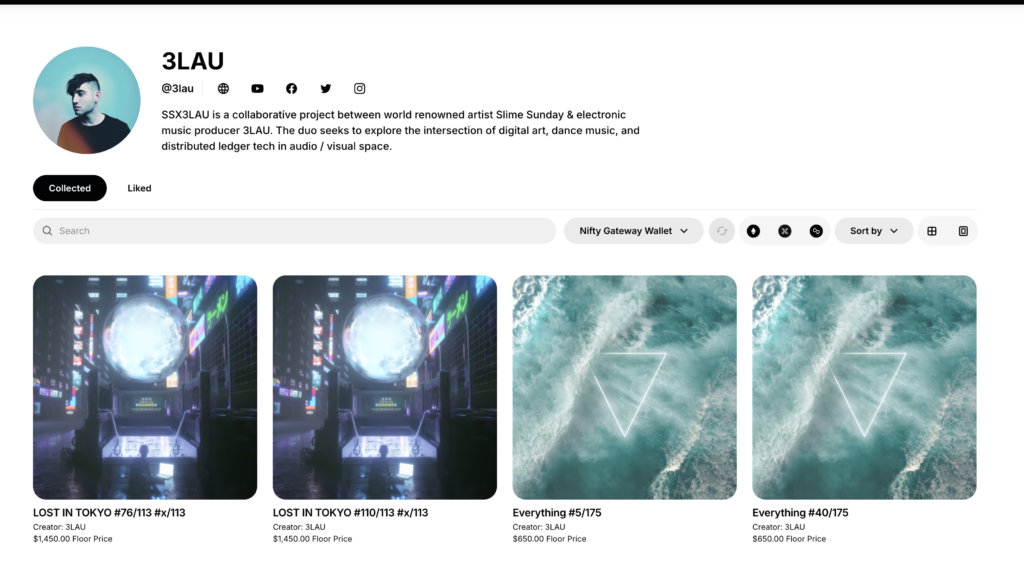Image resolution: width=1024 pixels, height=575 pixels.
Task: Expand the Sort by dropdown
Action: tap(874, 231)
